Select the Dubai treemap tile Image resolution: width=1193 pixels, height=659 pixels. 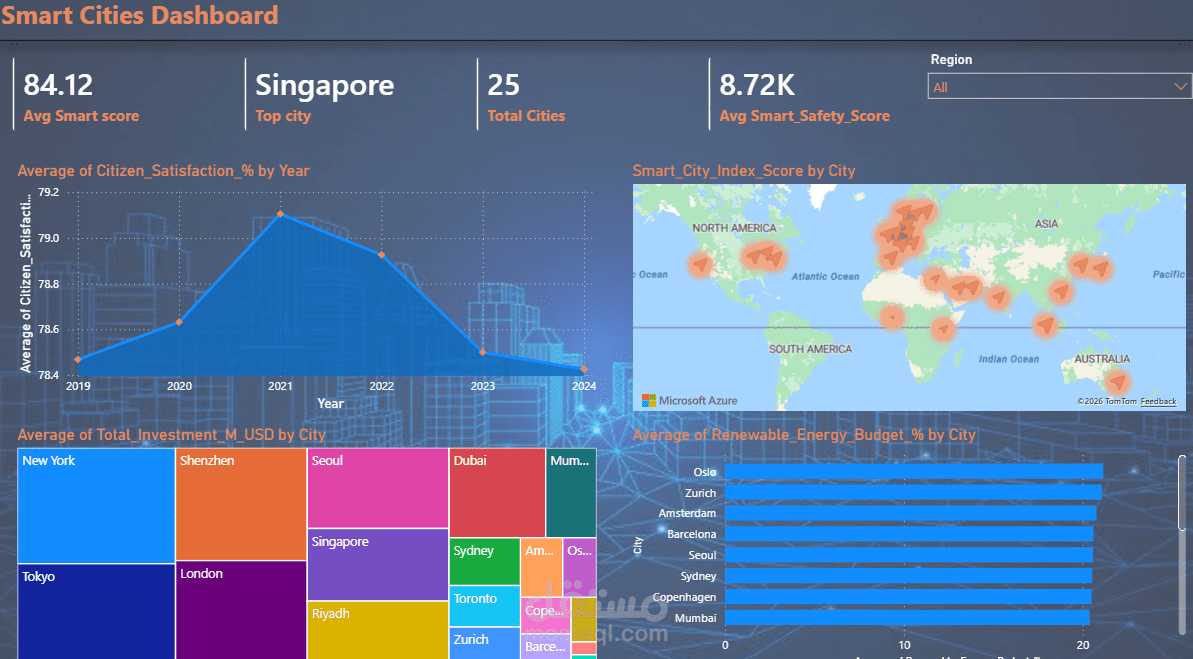pyautogui.click(x=497, y=492)
